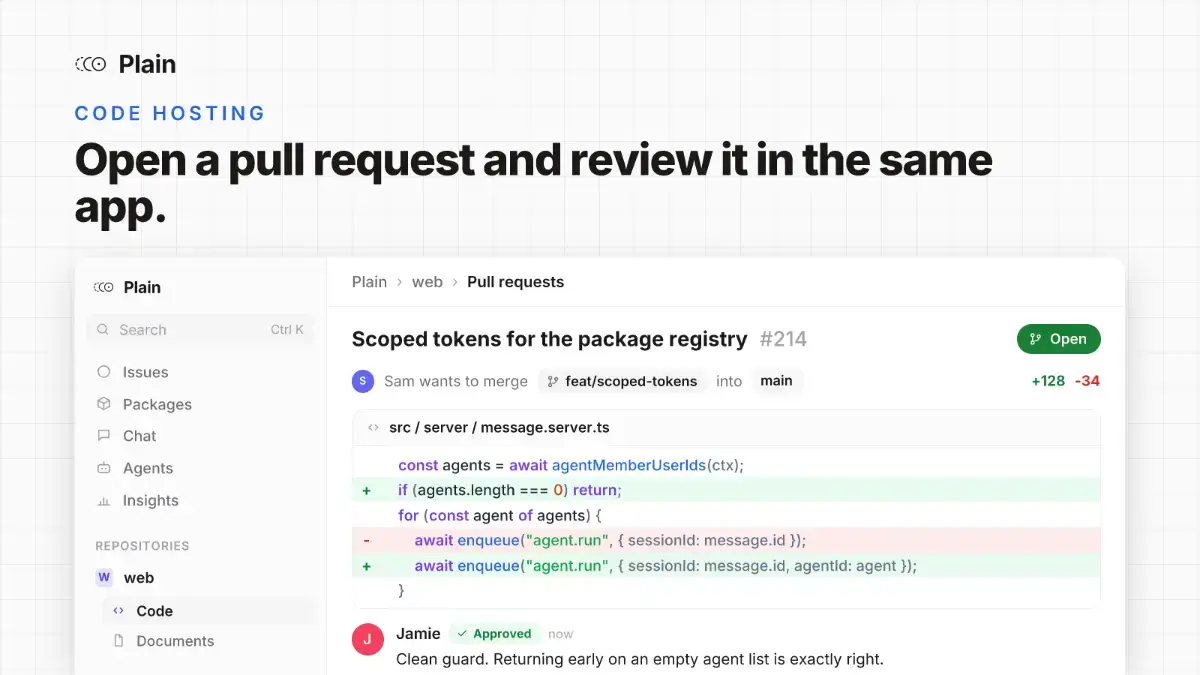The height and width of the screenshot is (675, 1200).
Task: Click the Plain logo in the sidebar
Action: (104, 287)
